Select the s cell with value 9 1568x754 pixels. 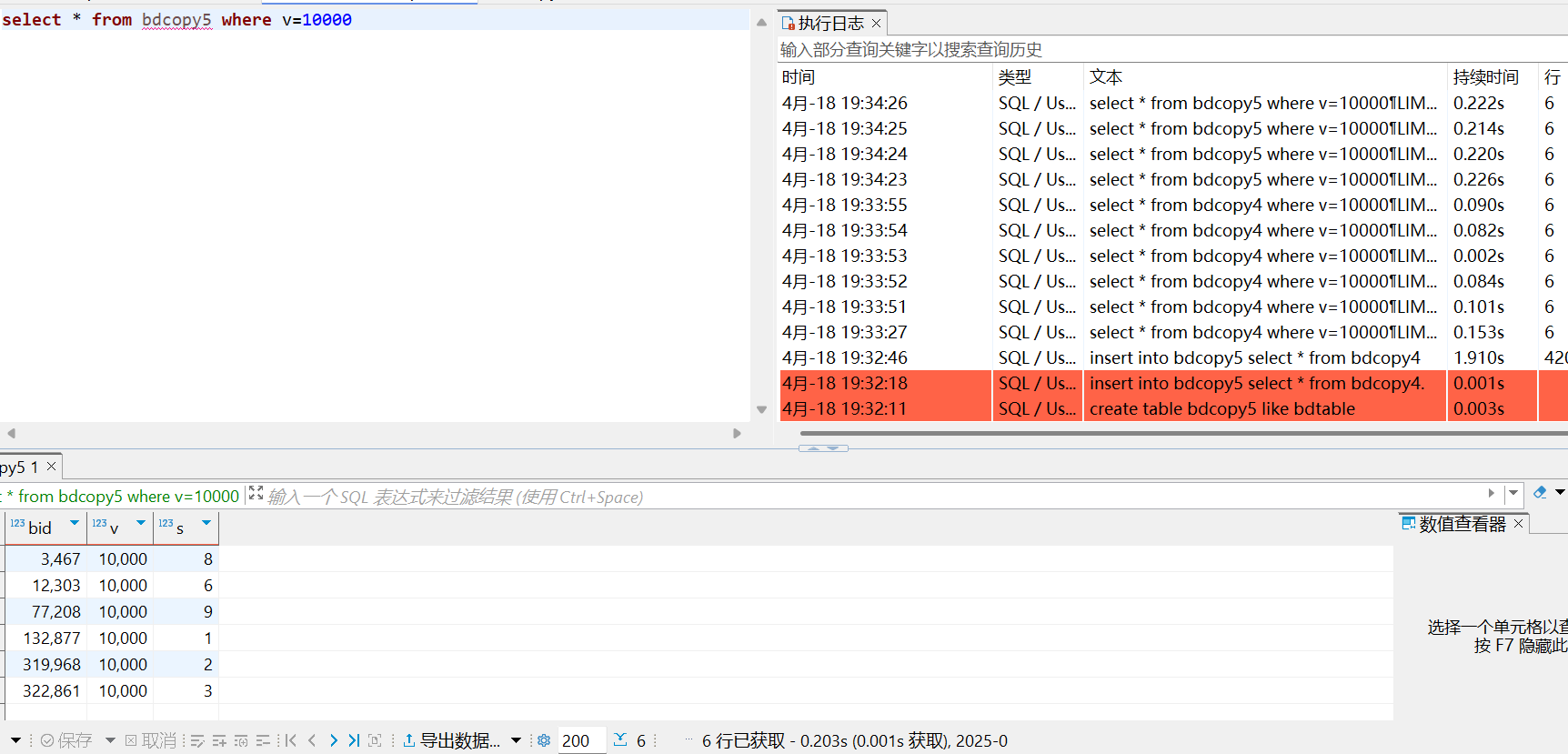coord(186,612)
